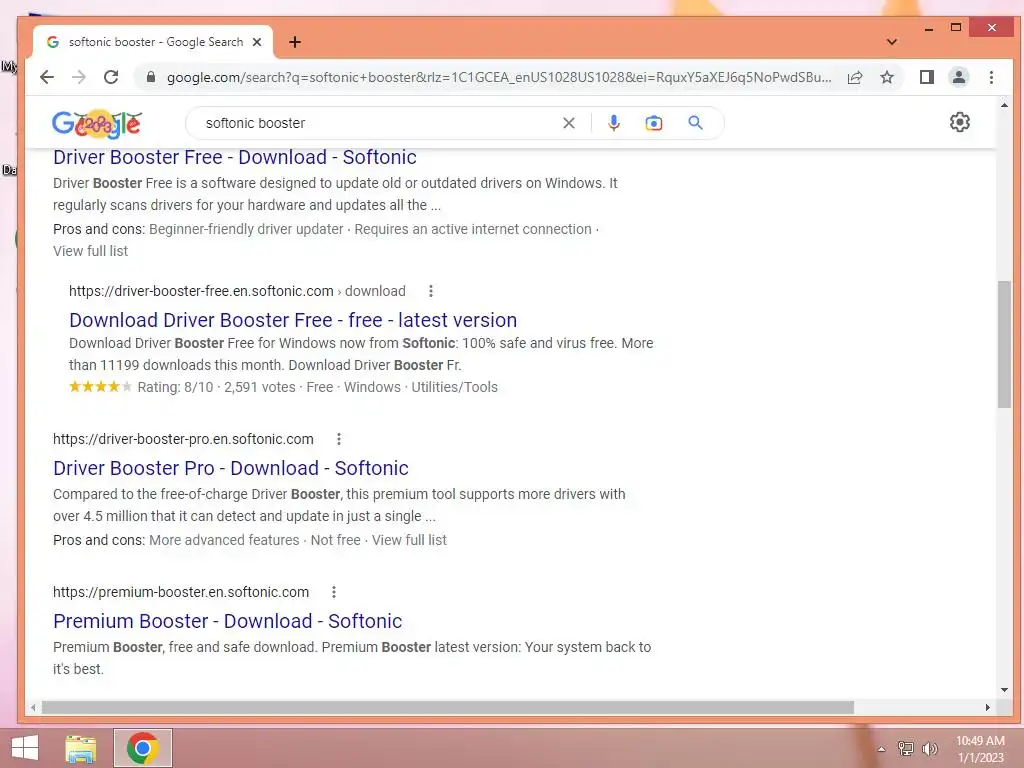The height and width of the screenshot is (768, 1024).
Task: Focus the Google search input field
Action: [x=379, y=123]
